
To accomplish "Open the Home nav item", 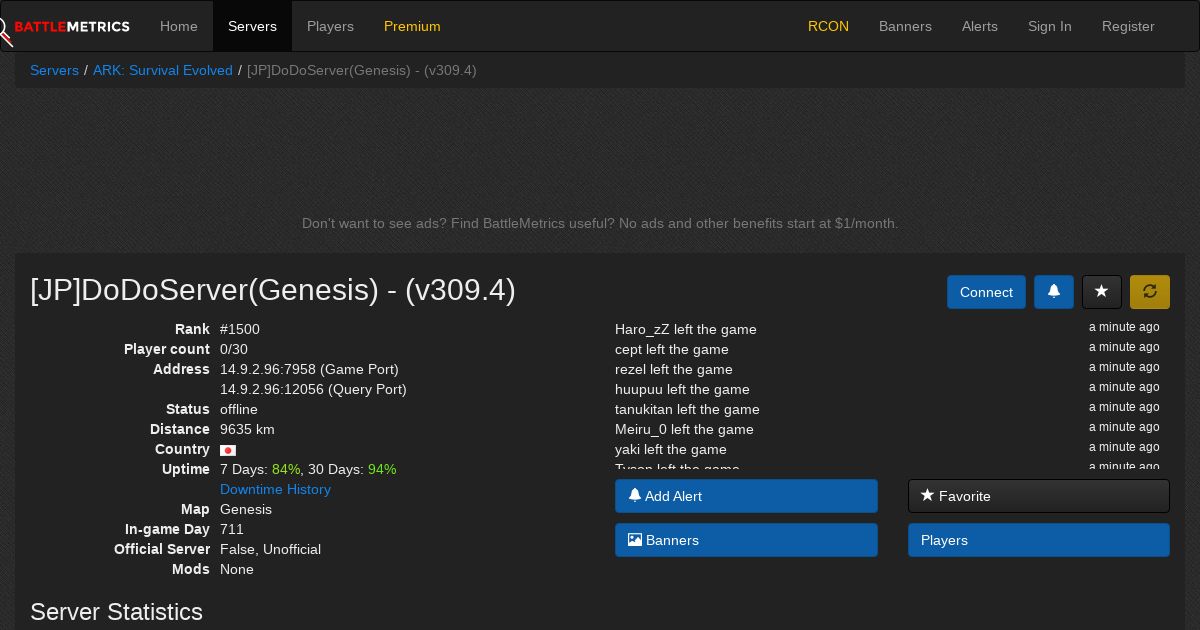I will pos(179,26).
